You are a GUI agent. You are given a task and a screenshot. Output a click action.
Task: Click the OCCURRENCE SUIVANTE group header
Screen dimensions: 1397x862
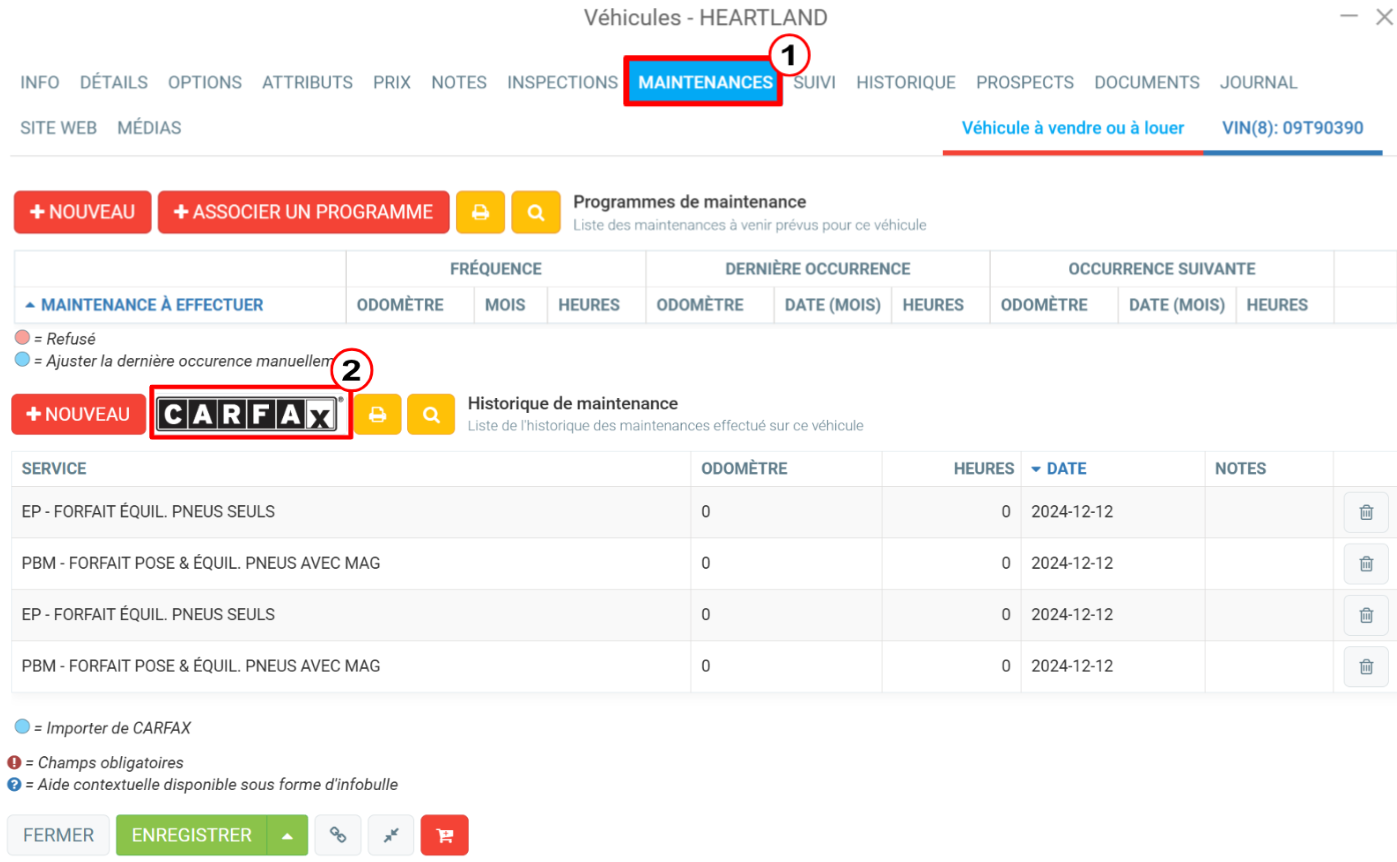click(1162, 268)
